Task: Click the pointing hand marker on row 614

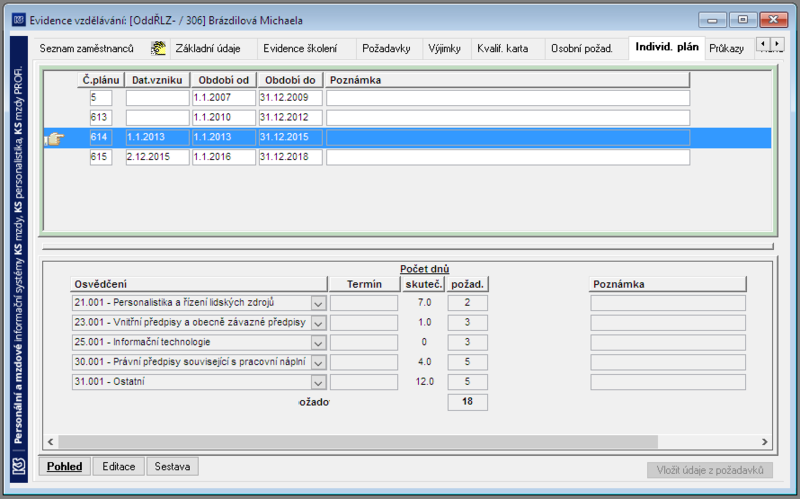Action: coord(55,138)
